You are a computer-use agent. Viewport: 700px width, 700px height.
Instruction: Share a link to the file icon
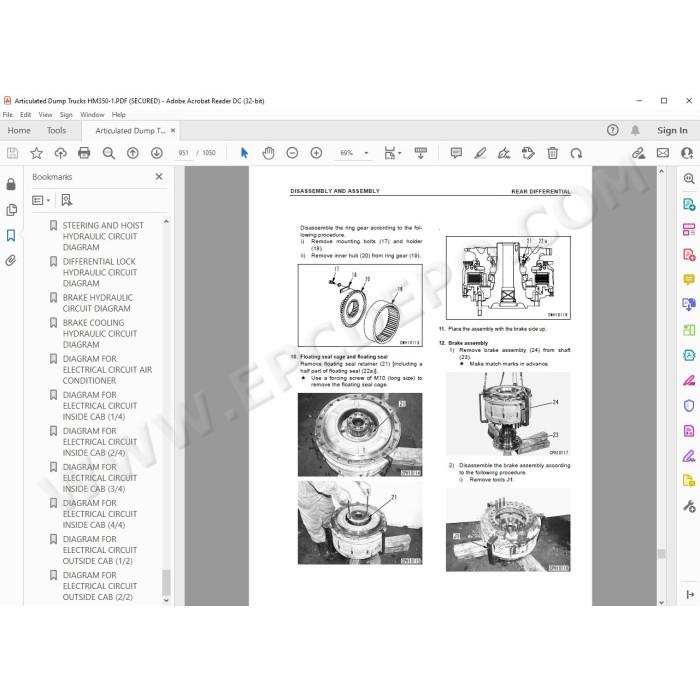pyautogui.click(x=638, y=153)
